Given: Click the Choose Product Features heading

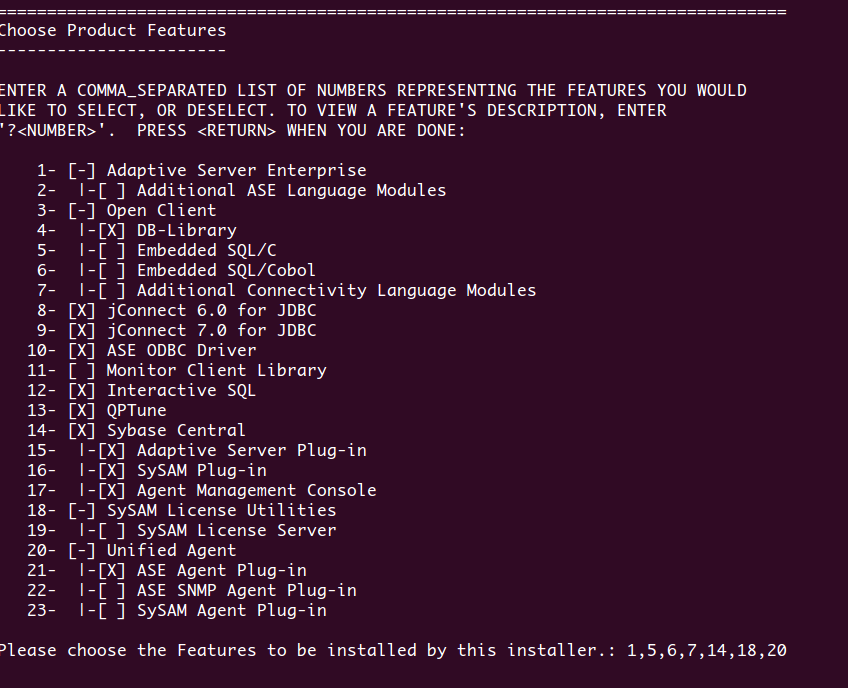Looking at the screenshot, I should 112,31.
